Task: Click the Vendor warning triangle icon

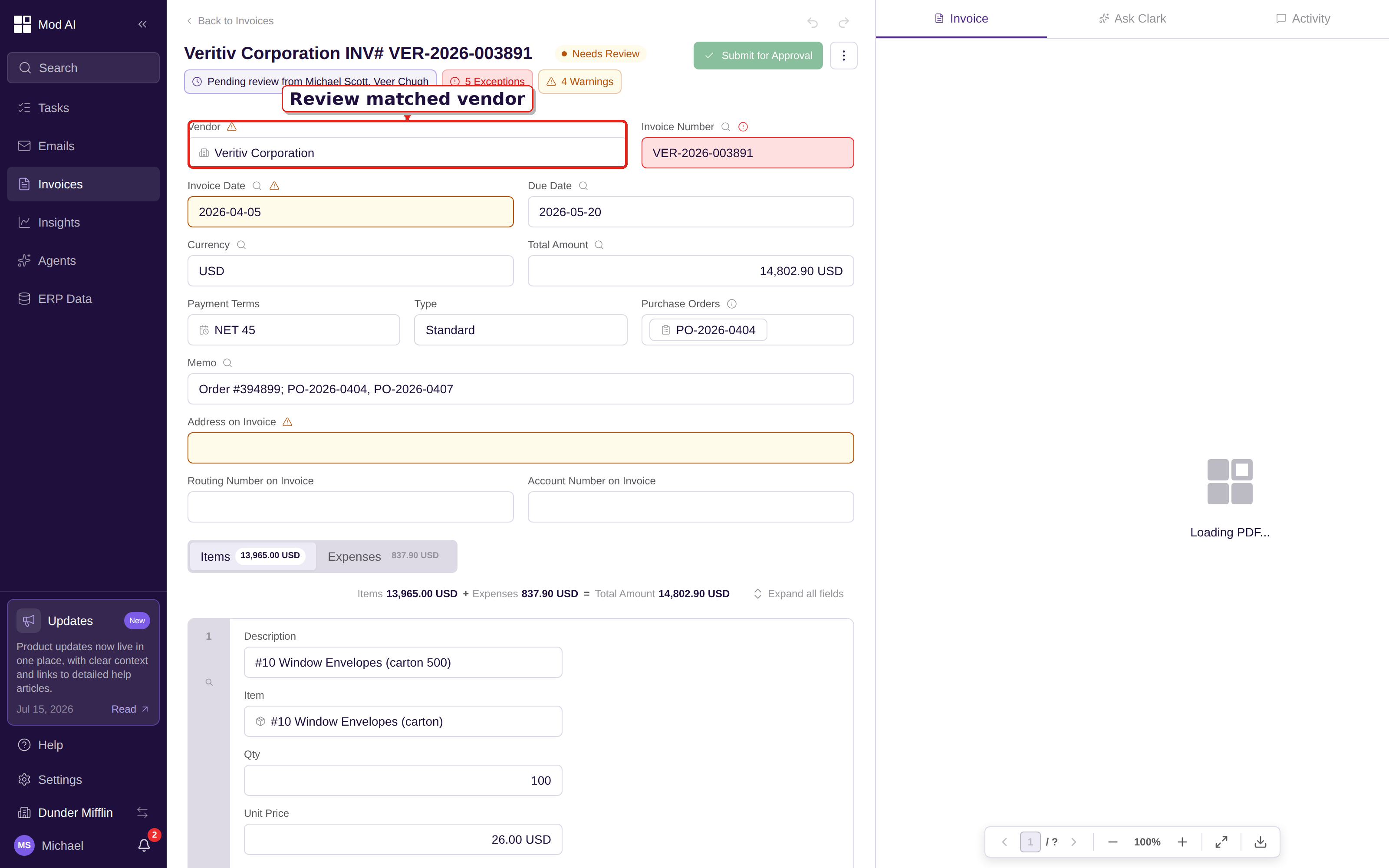Action: point(232,127)
